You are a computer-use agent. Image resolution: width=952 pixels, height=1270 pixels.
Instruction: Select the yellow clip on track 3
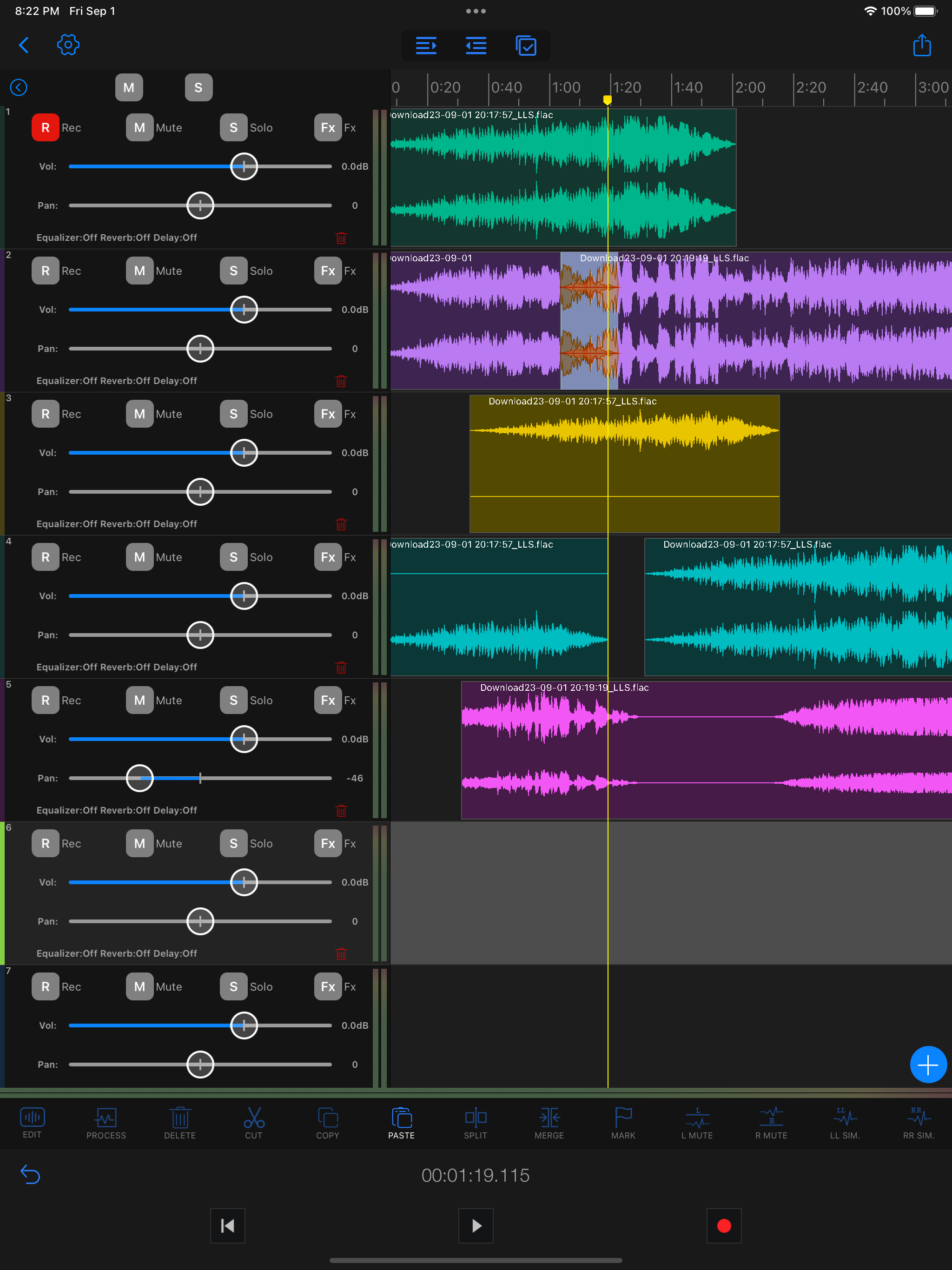tap(625, 464)
